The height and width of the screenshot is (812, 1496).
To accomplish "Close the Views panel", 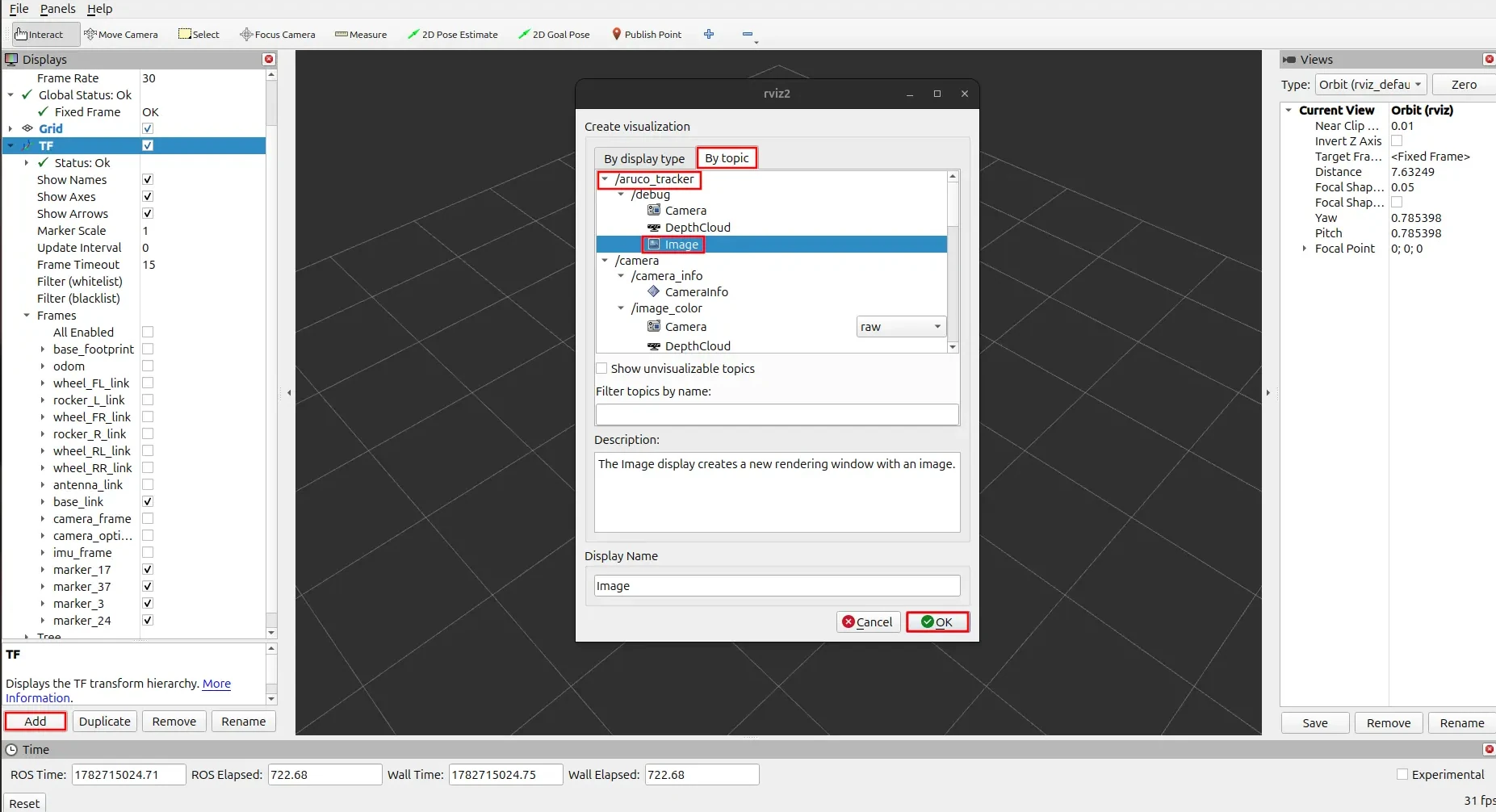I will pos(1490,59).
